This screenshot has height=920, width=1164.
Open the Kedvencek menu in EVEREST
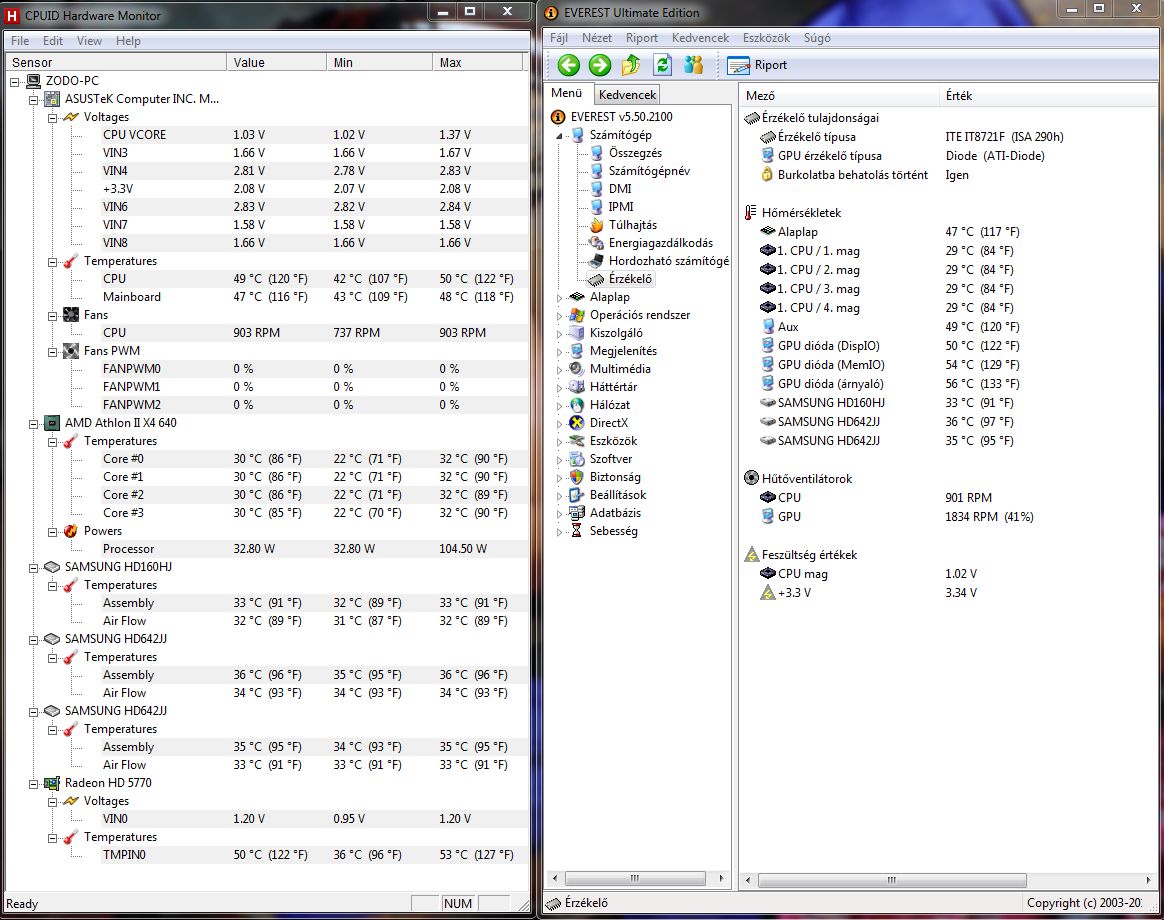pyautogui.click(x=700, y=38)
